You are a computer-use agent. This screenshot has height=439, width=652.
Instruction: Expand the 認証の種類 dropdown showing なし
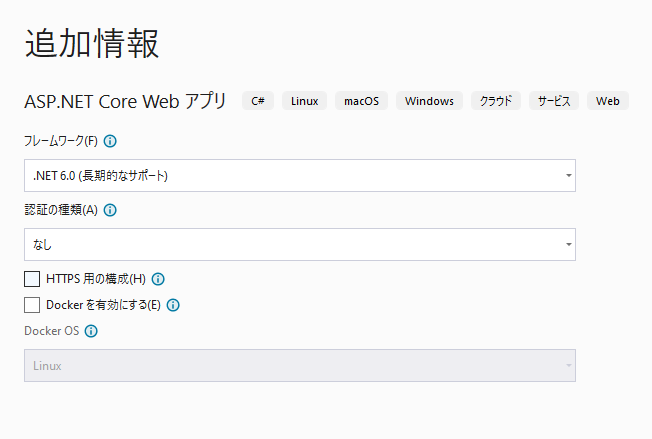pos(299,244)
